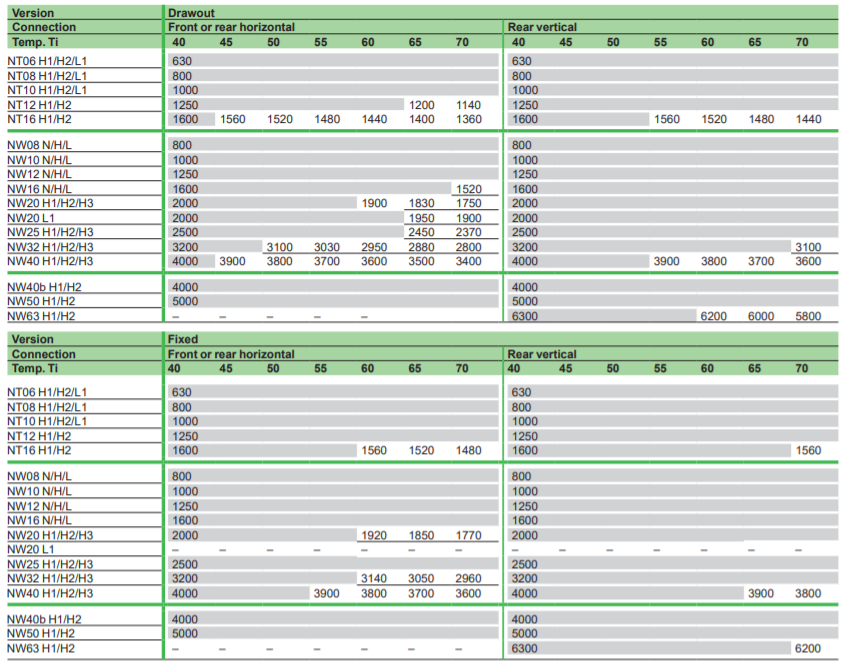Click the 1360 value in NT16 row
The image size is (855, 668).
[x=468, y=119]
